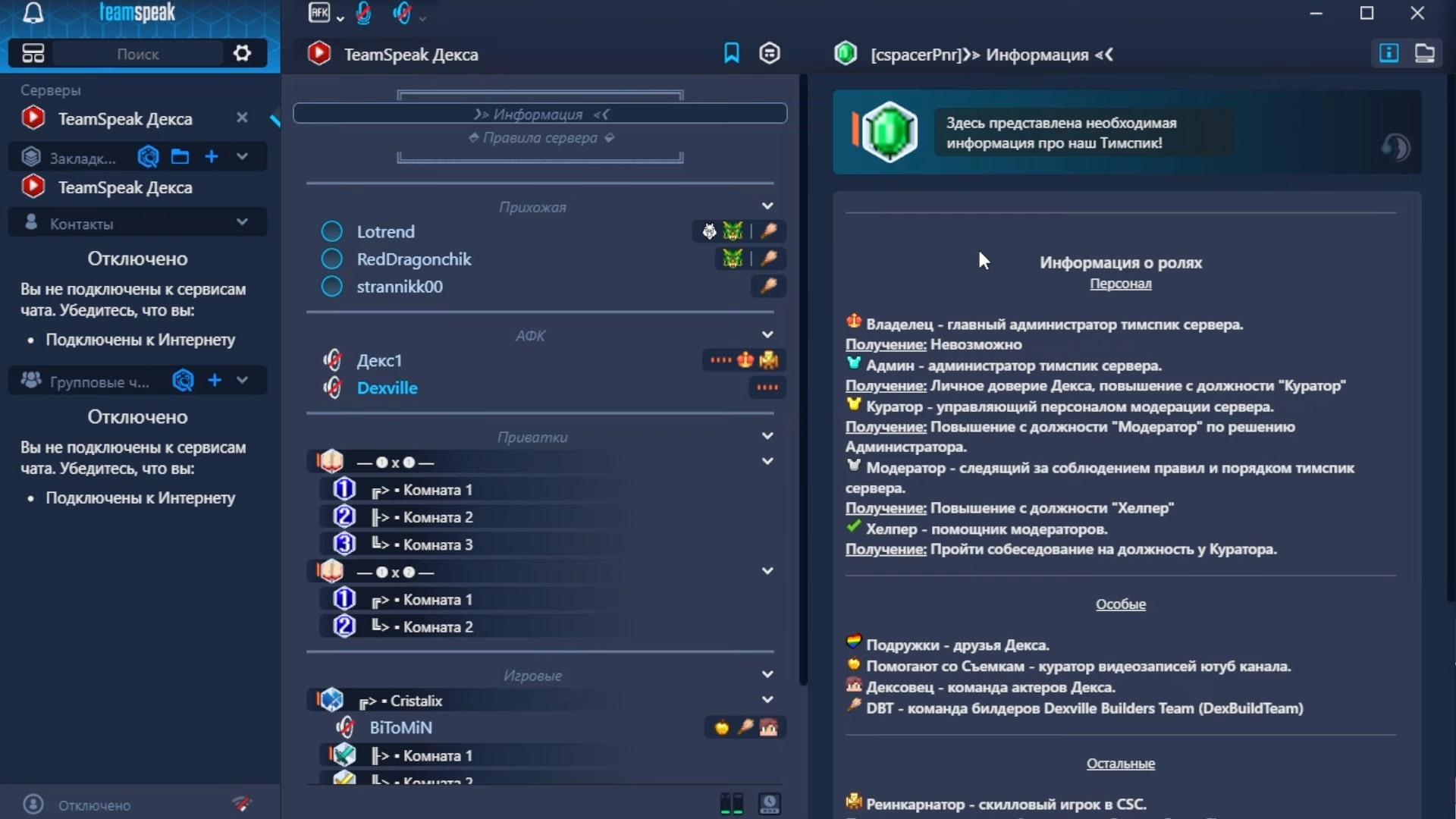This screenshot has width=1456, height=819.
Task: Select user BiToMiN
Action: click(x=400, y=727)
